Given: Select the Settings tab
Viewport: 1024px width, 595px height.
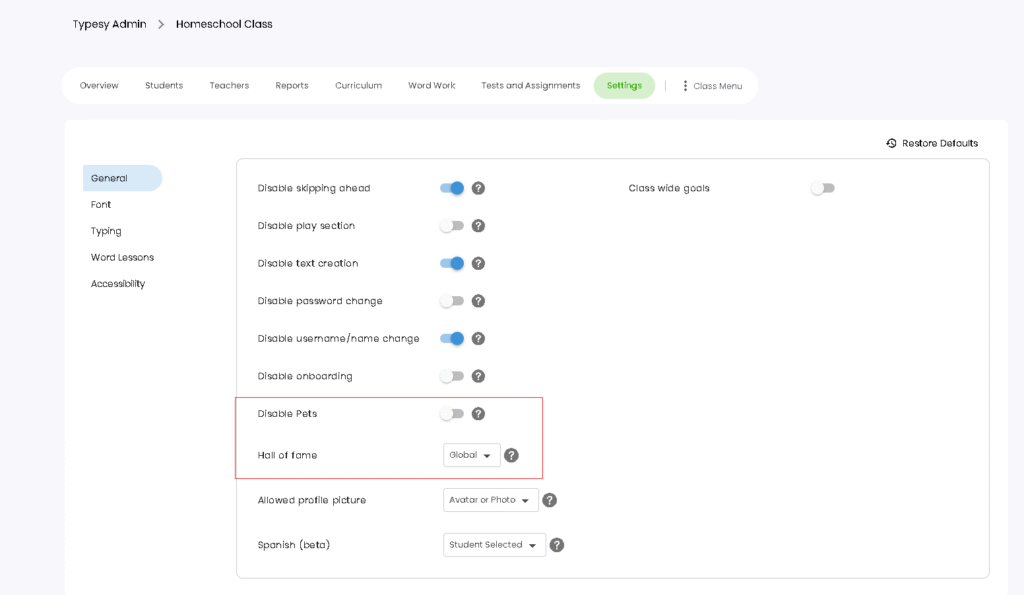Looking at the screenshot, I should pos(624,86).
